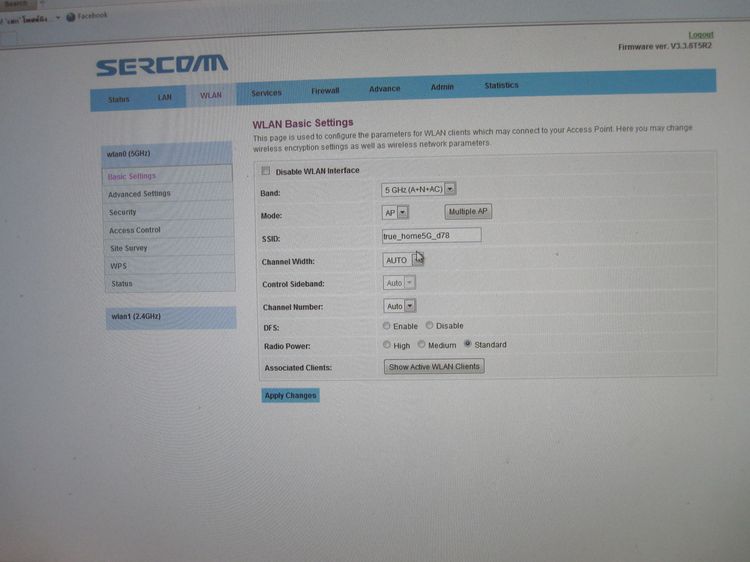Set Radio Power to Medium
The width and height of the screenshot is (750, 562).
point(421,344)
